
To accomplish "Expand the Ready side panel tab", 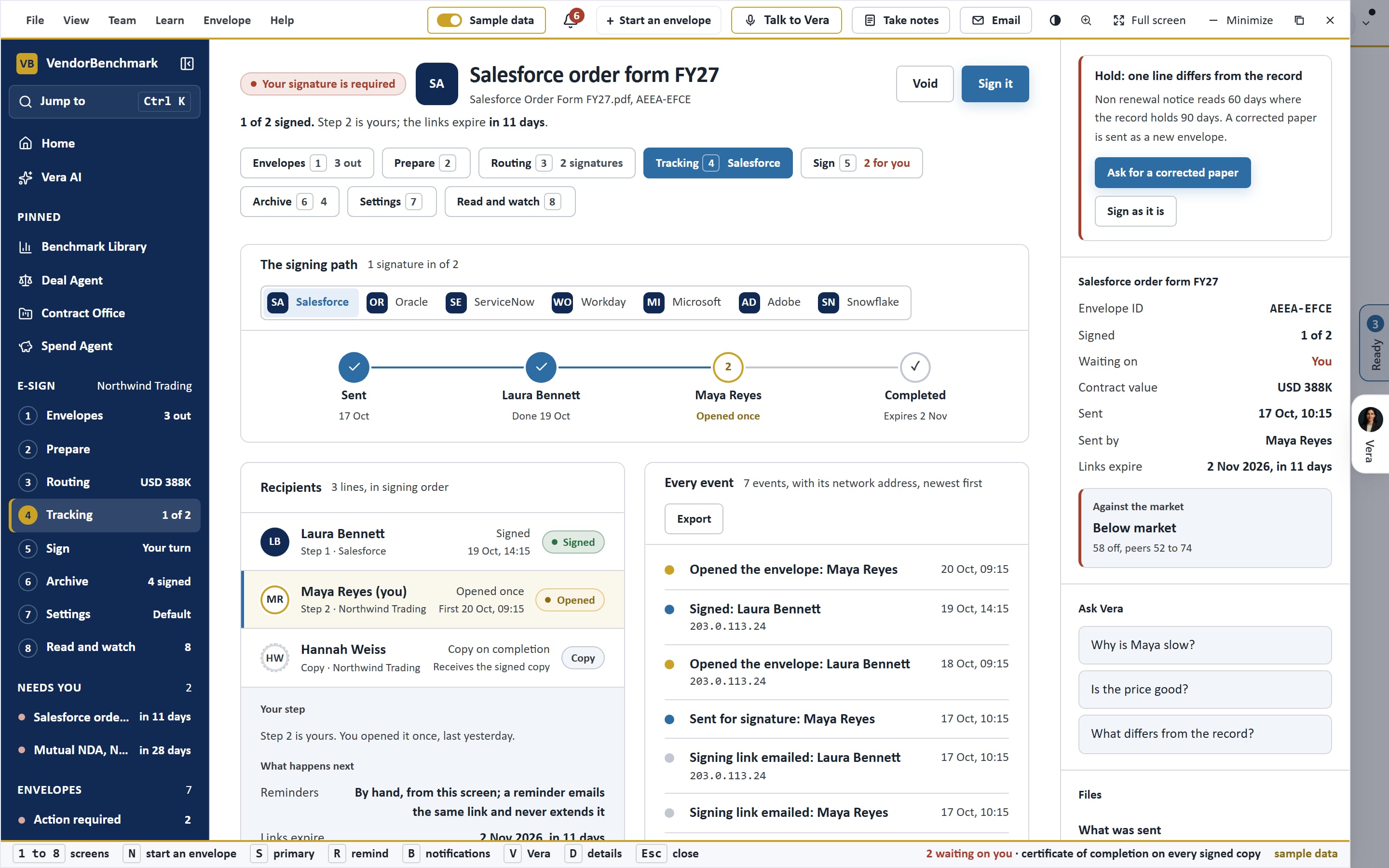I will pyautogui.click(x=1374, y=343).
